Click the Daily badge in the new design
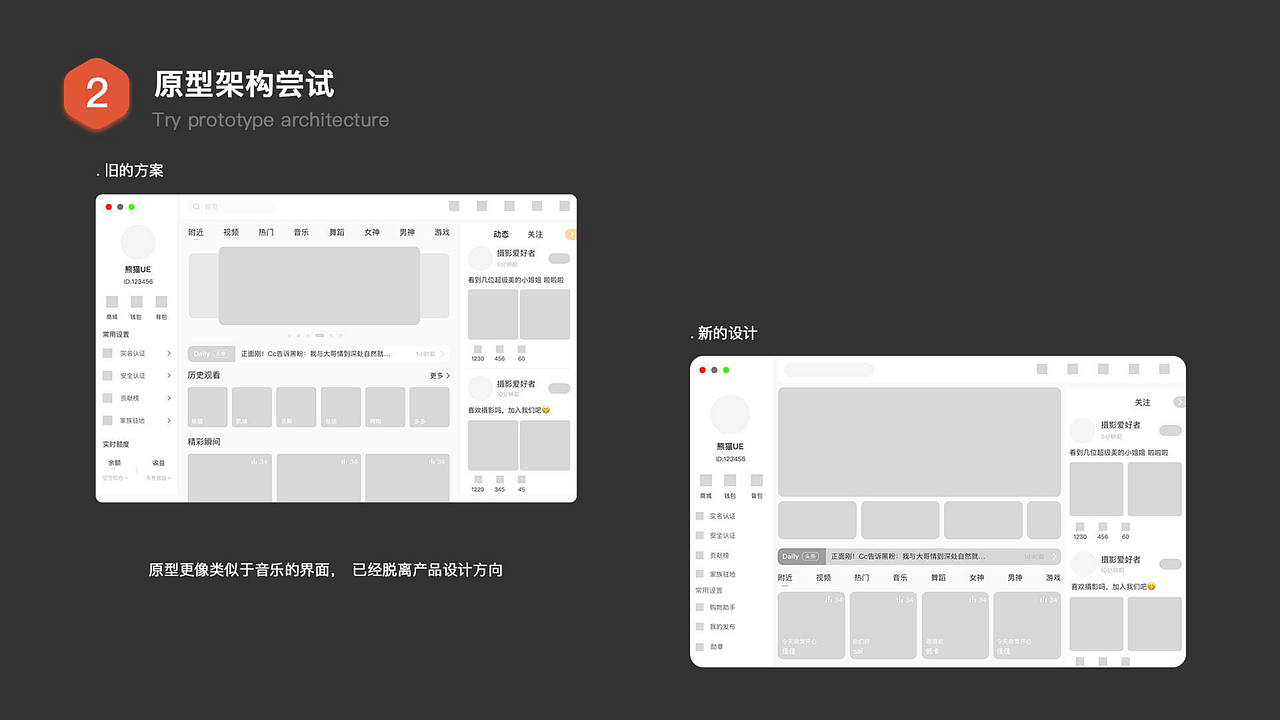The image size is (1280, 720). (800, 556)
